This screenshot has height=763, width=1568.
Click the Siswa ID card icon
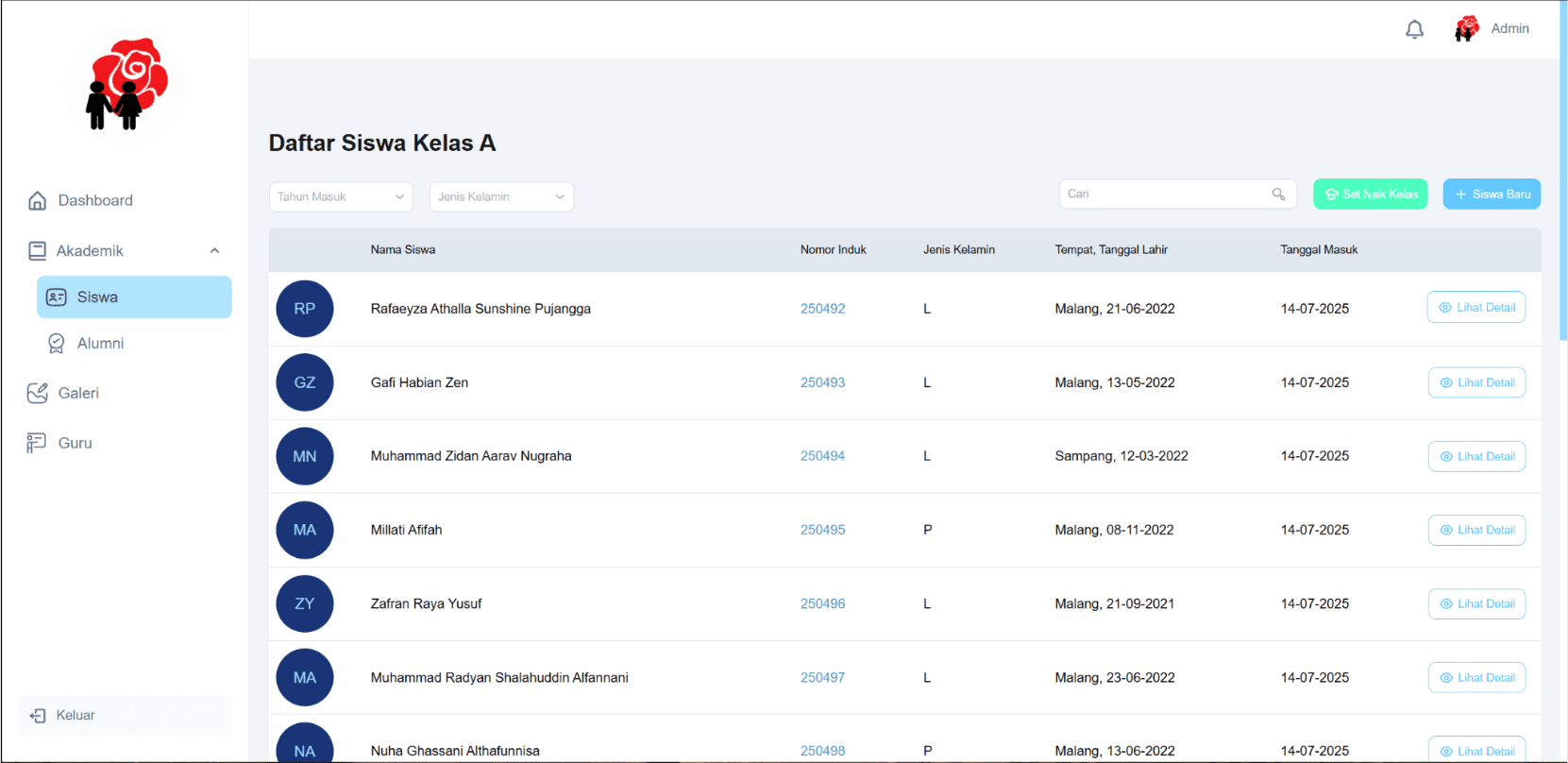pyautogui.click(x=57, y=297)
